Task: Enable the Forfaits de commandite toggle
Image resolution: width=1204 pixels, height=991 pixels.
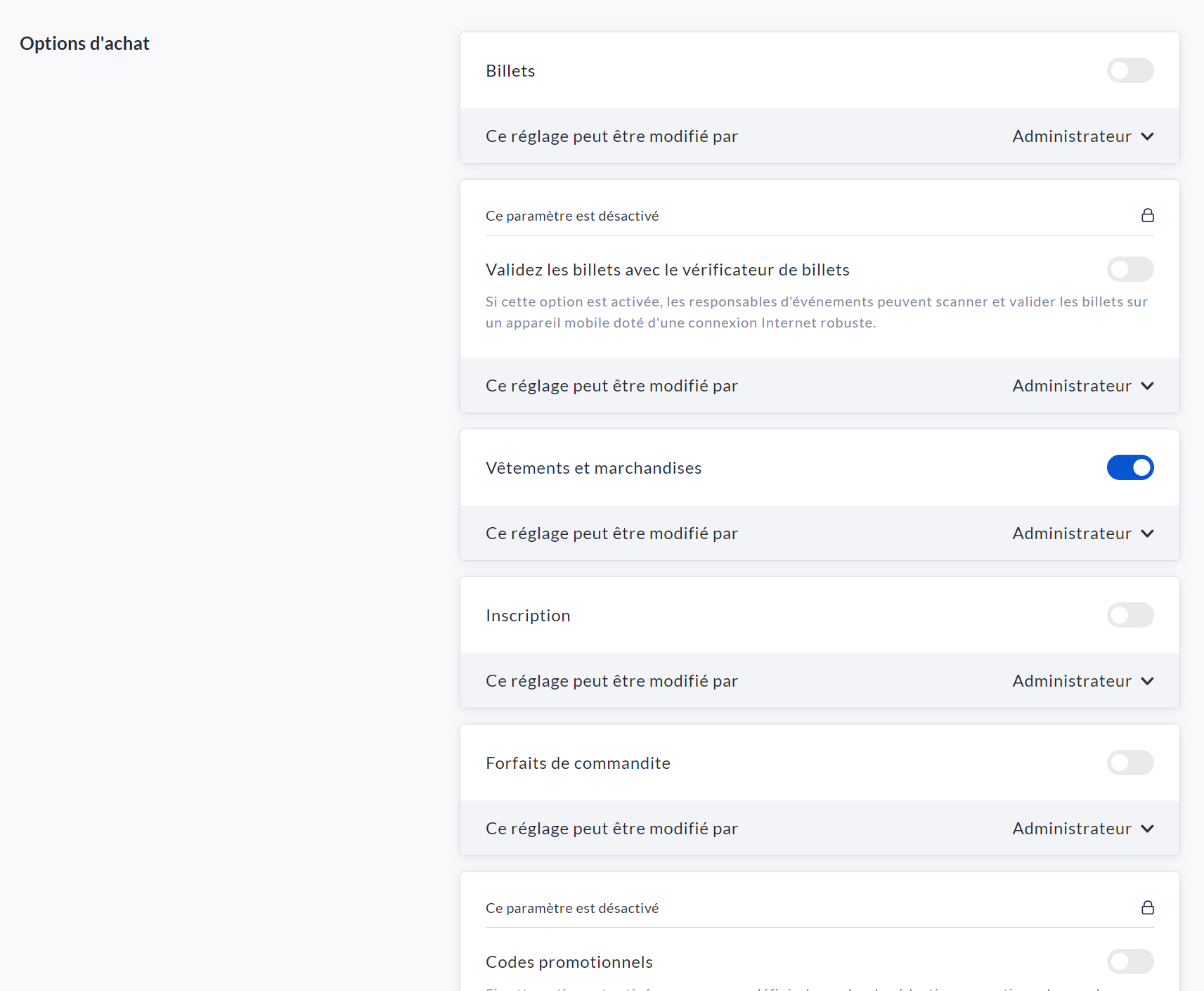Action: (x=1129, y=763)
